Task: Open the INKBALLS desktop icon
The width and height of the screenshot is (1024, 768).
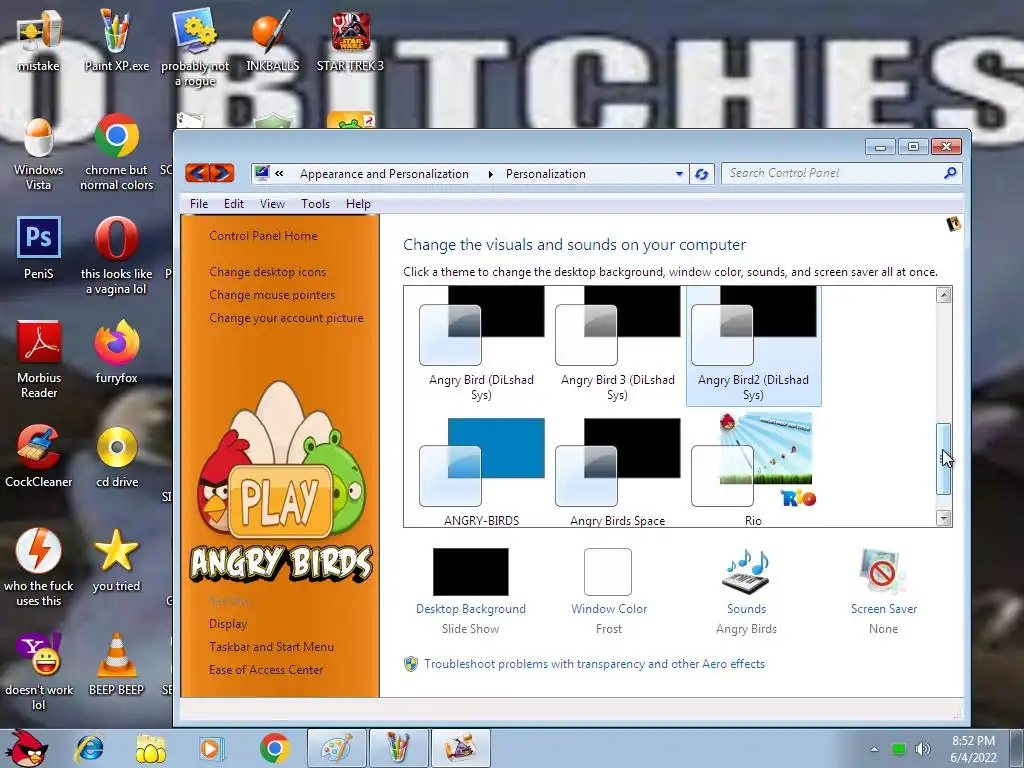Action: 272,40
